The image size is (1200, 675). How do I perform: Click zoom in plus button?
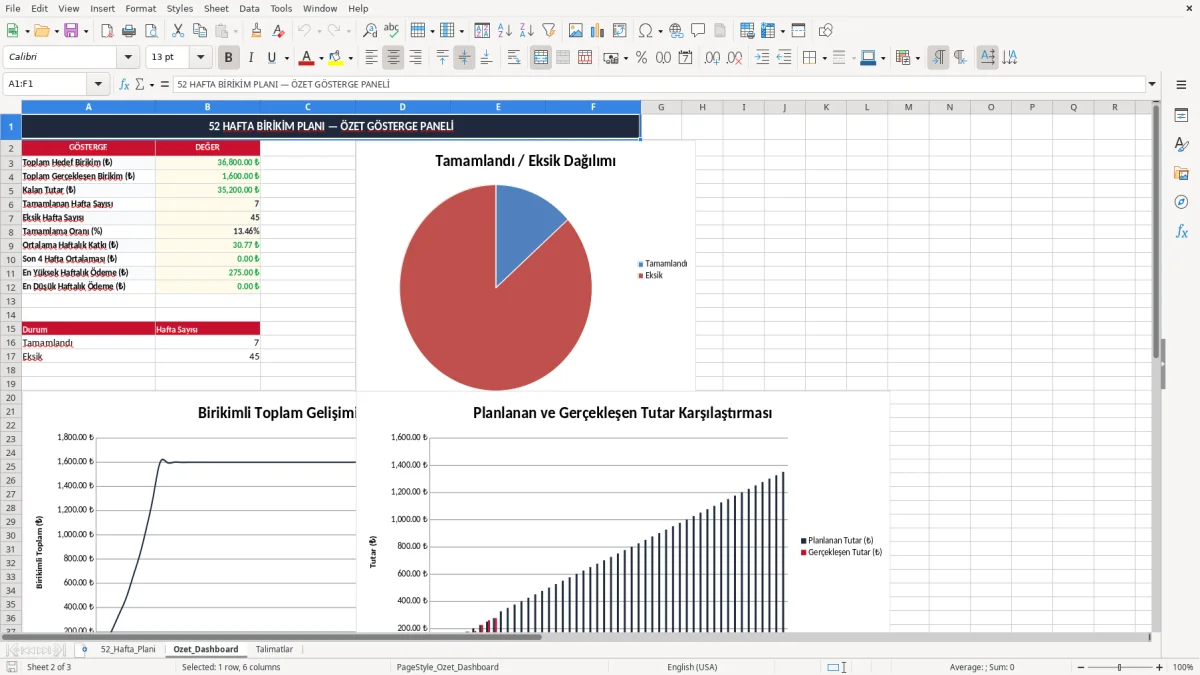(1159, 667)
